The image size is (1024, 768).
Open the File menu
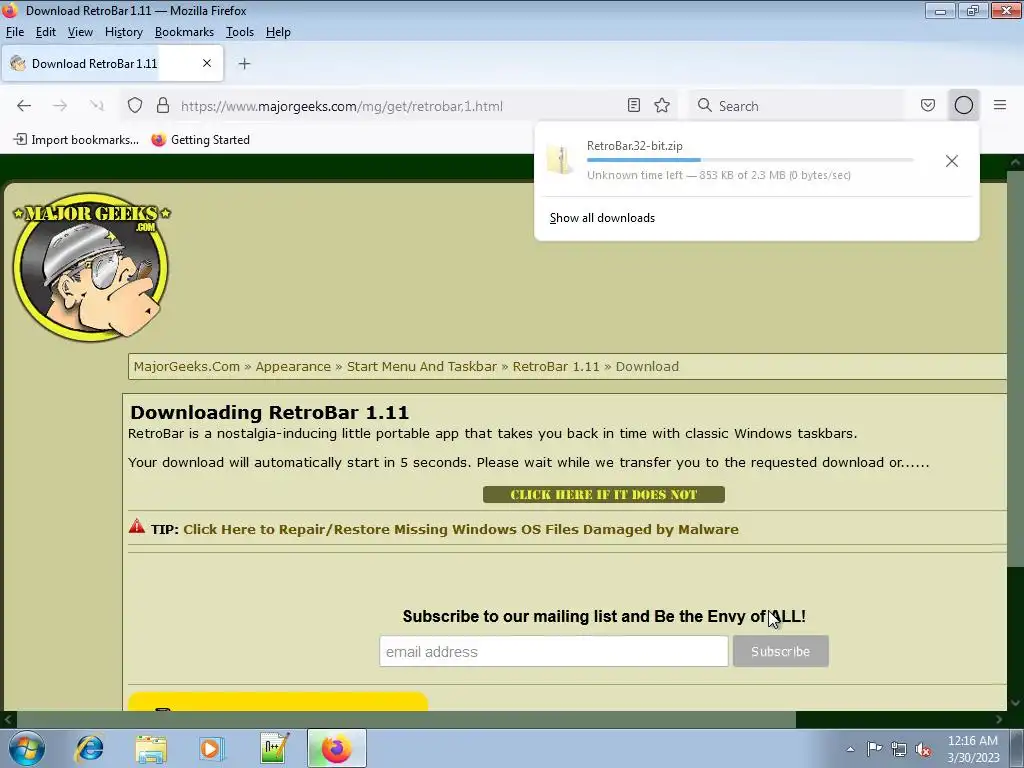tap(14, 32)
